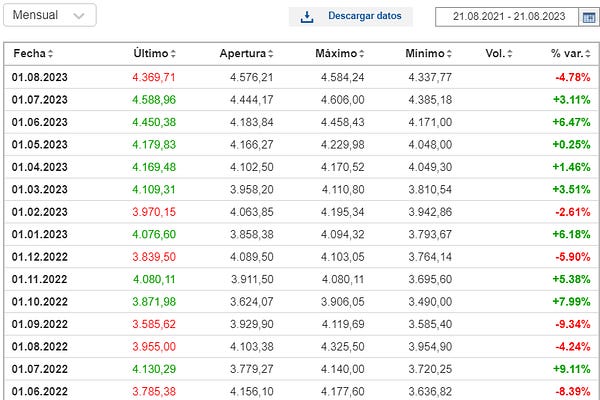The width and height of the screenshot is (600, 400).
Task: Select the date 01.11.2022
Action: [x=39, y=279]
